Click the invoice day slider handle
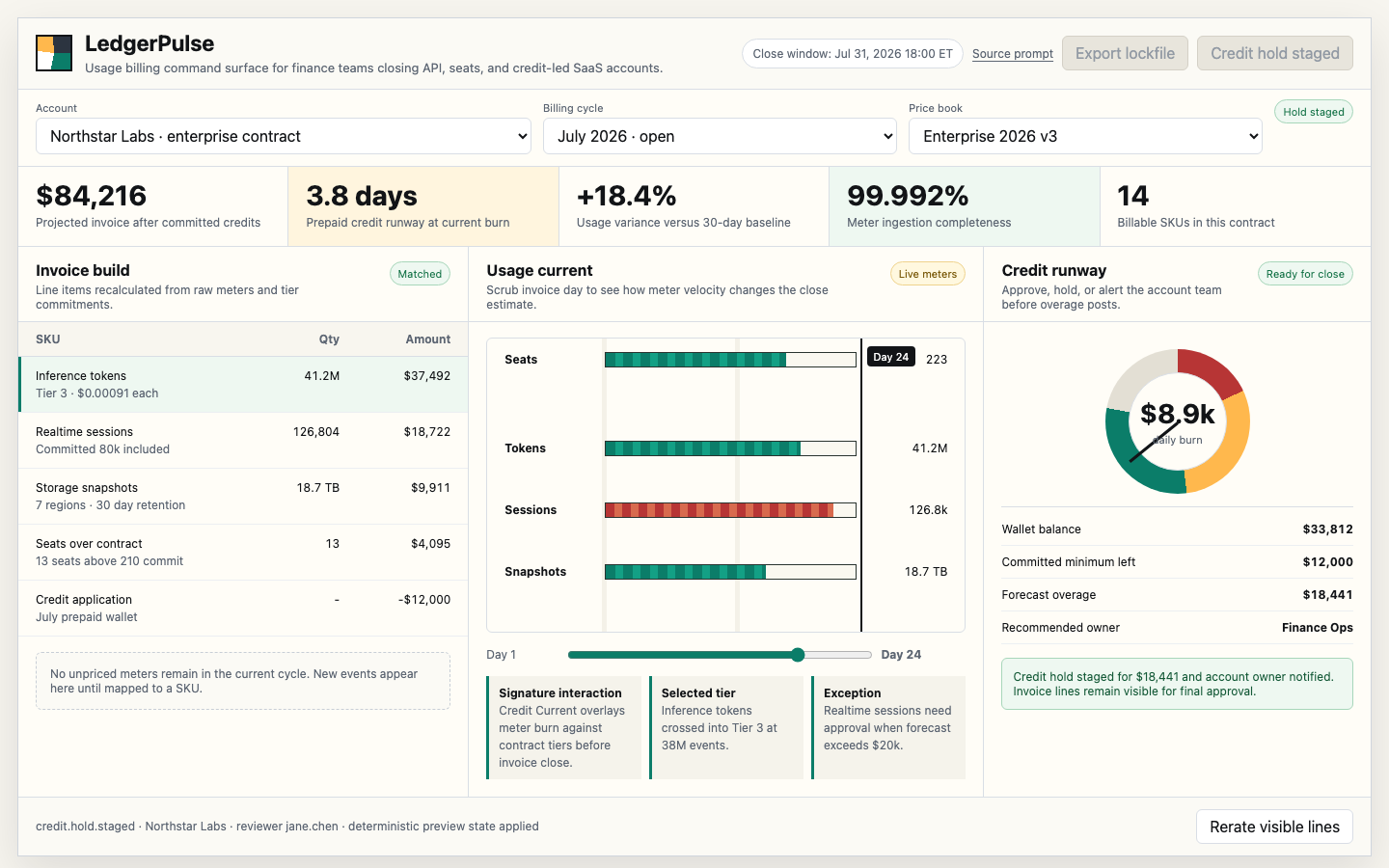The image size is (1389, 868). click(798, 655)
